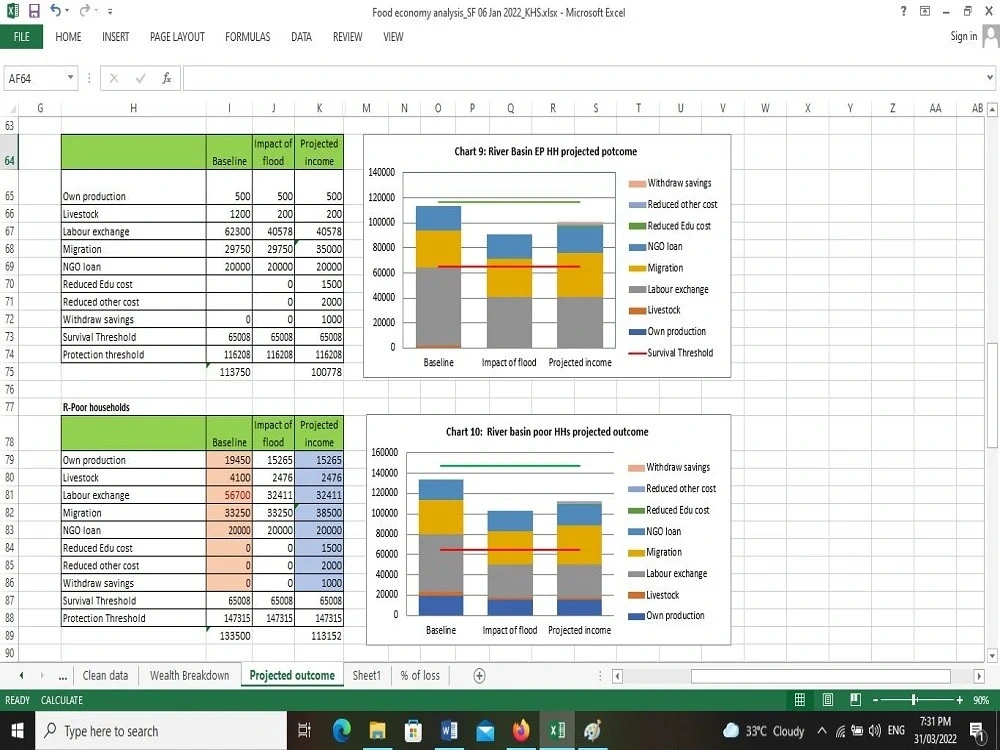Click the ellipsis for hidden sheet tabs

pos(62,676)
